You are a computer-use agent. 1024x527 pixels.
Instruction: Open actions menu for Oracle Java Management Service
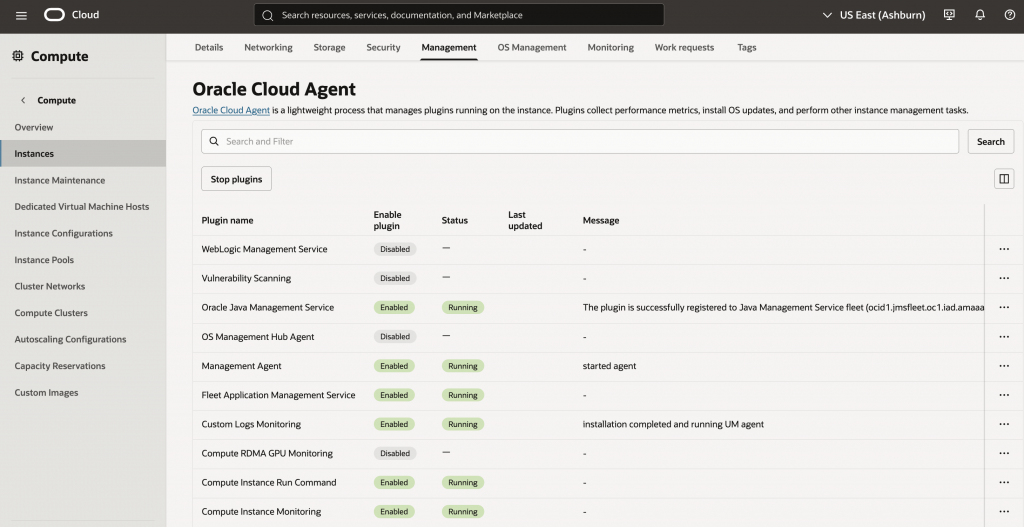point(1004,307)
